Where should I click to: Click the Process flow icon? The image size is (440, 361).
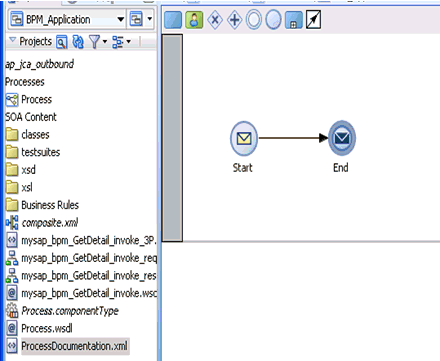pos(12,100)
